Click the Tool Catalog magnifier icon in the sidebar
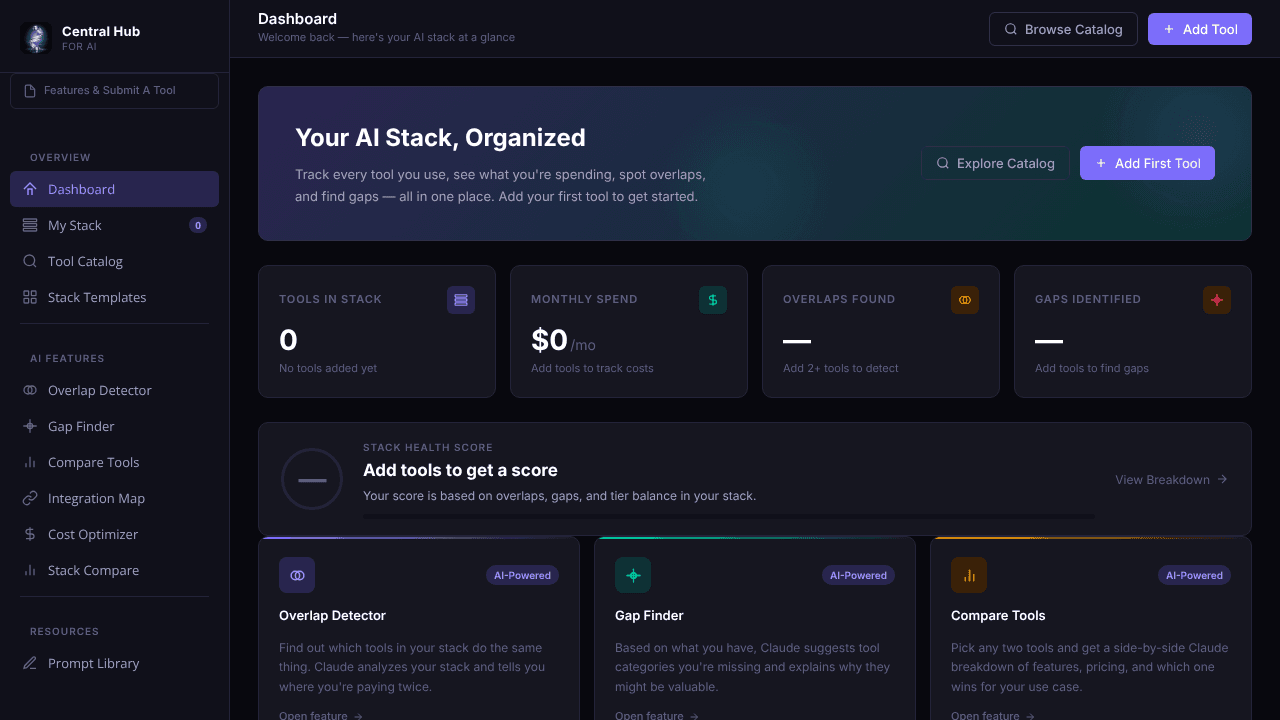 pos(30,261)
